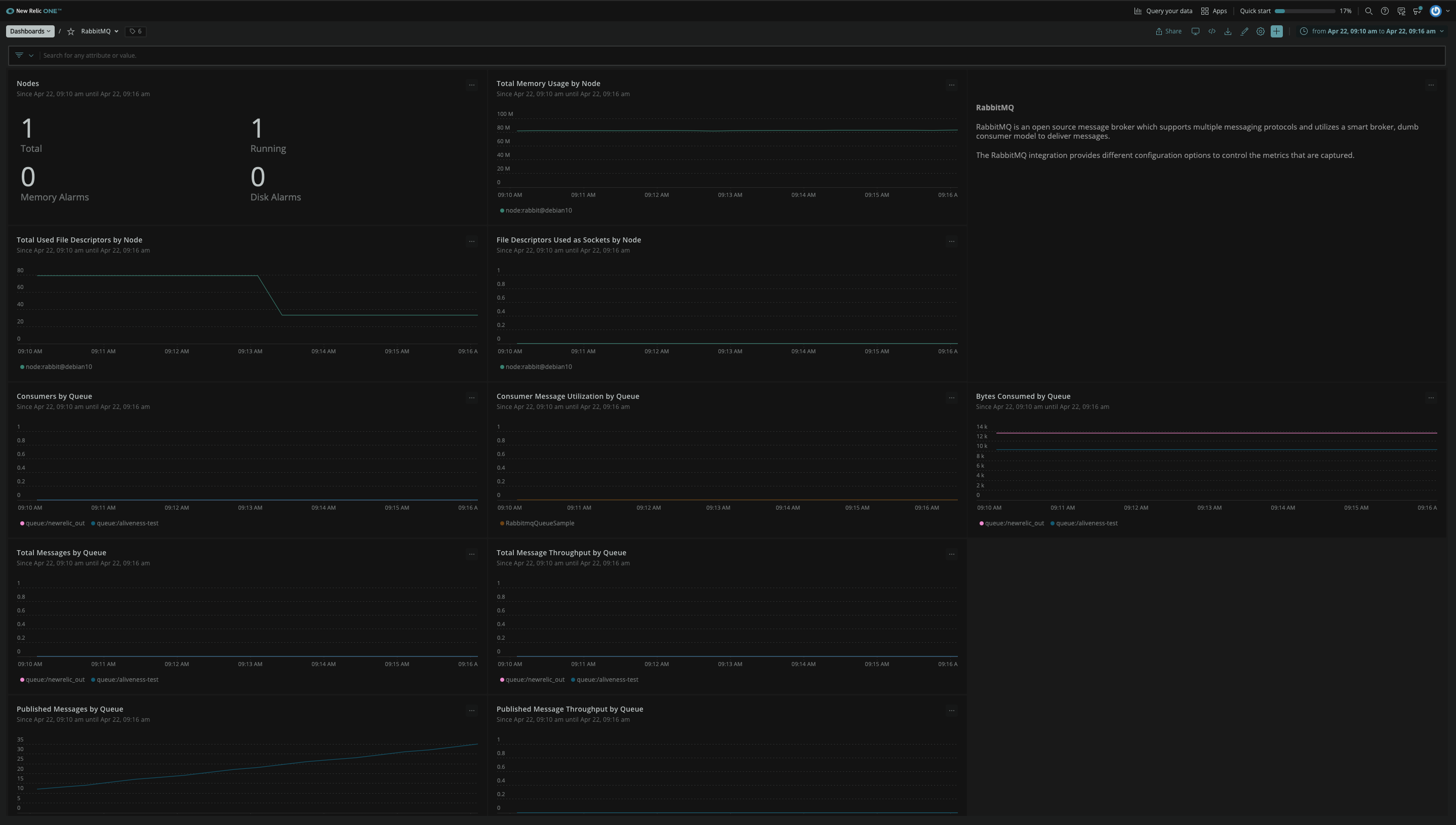The height and width of the screenshot is (825, 1456).
Task: Click the pencil edit dashboard icon
Action: [x=1244, y=32]
